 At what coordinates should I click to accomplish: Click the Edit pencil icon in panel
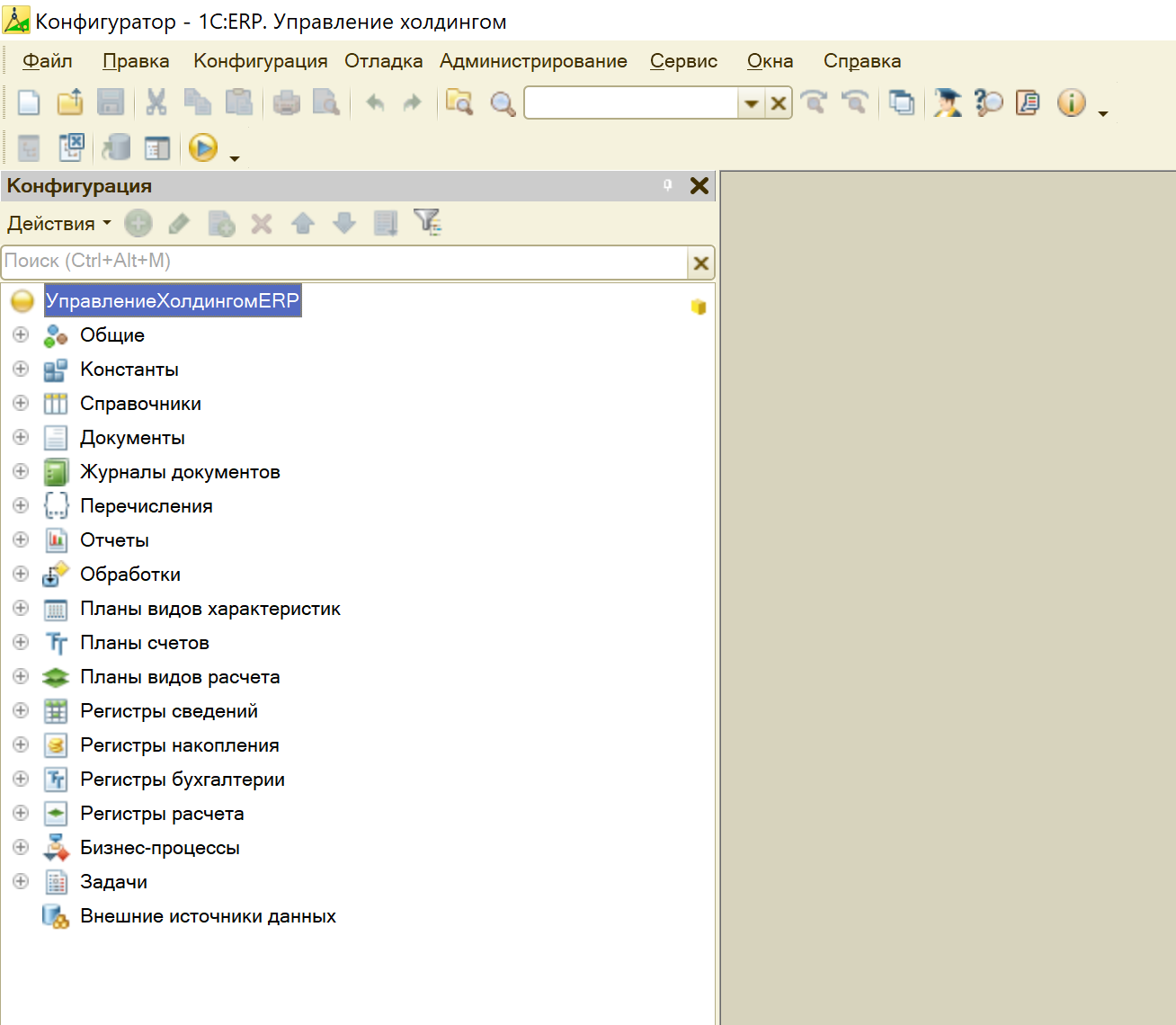click(x=179, y=223)
